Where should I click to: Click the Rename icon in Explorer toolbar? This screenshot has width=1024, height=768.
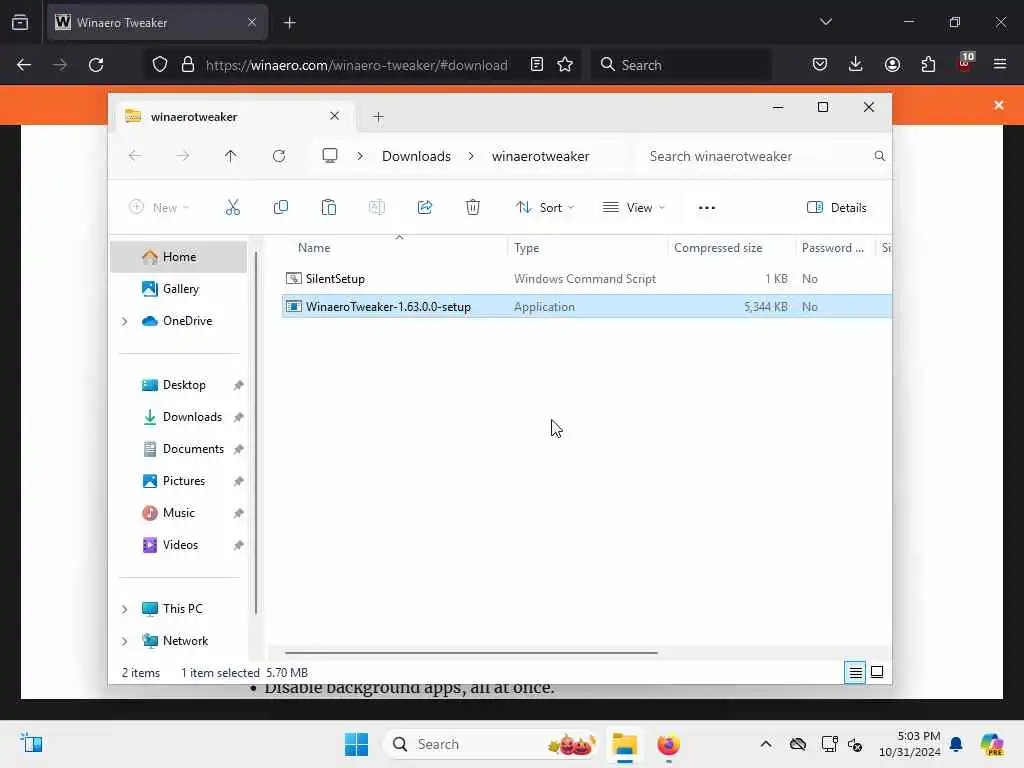click(377, 208)
